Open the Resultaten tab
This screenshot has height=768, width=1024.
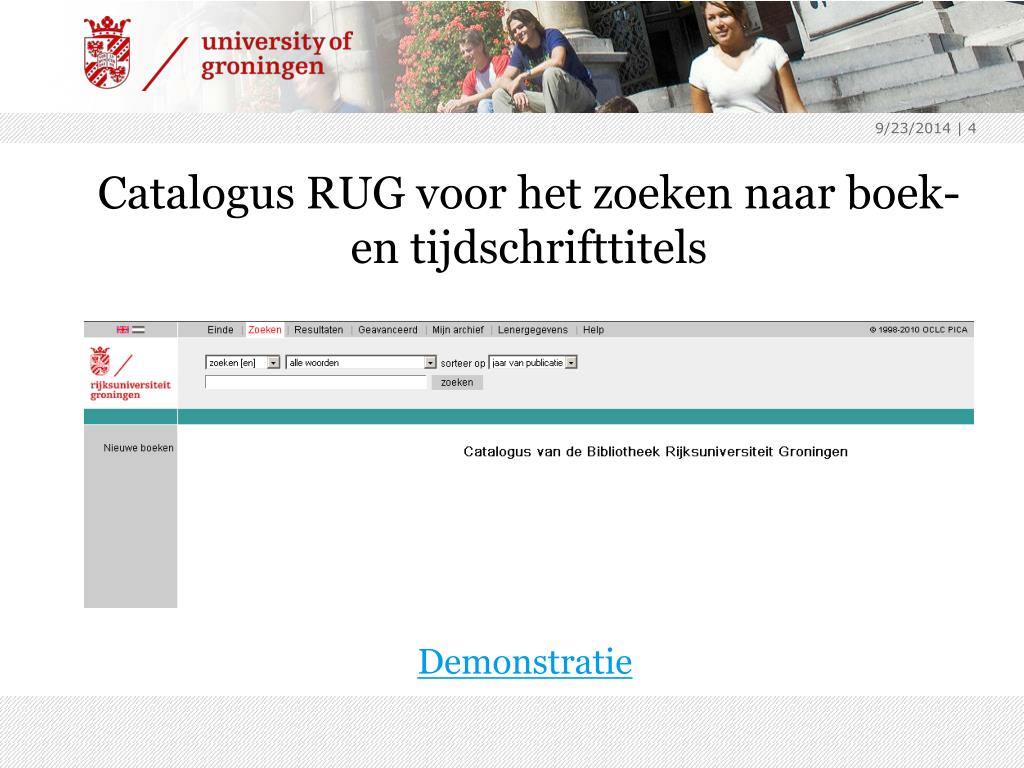pos(319,330)
